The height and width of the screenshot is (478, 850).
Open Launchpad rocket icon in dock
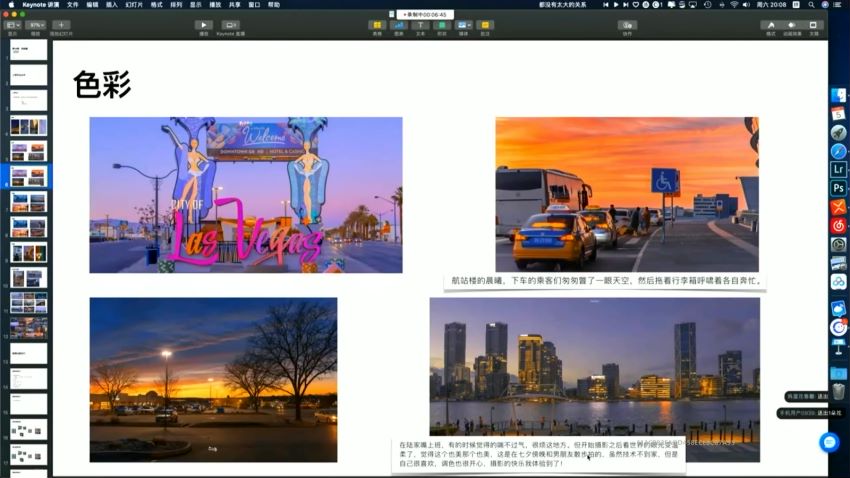click(x=838, y=132)
